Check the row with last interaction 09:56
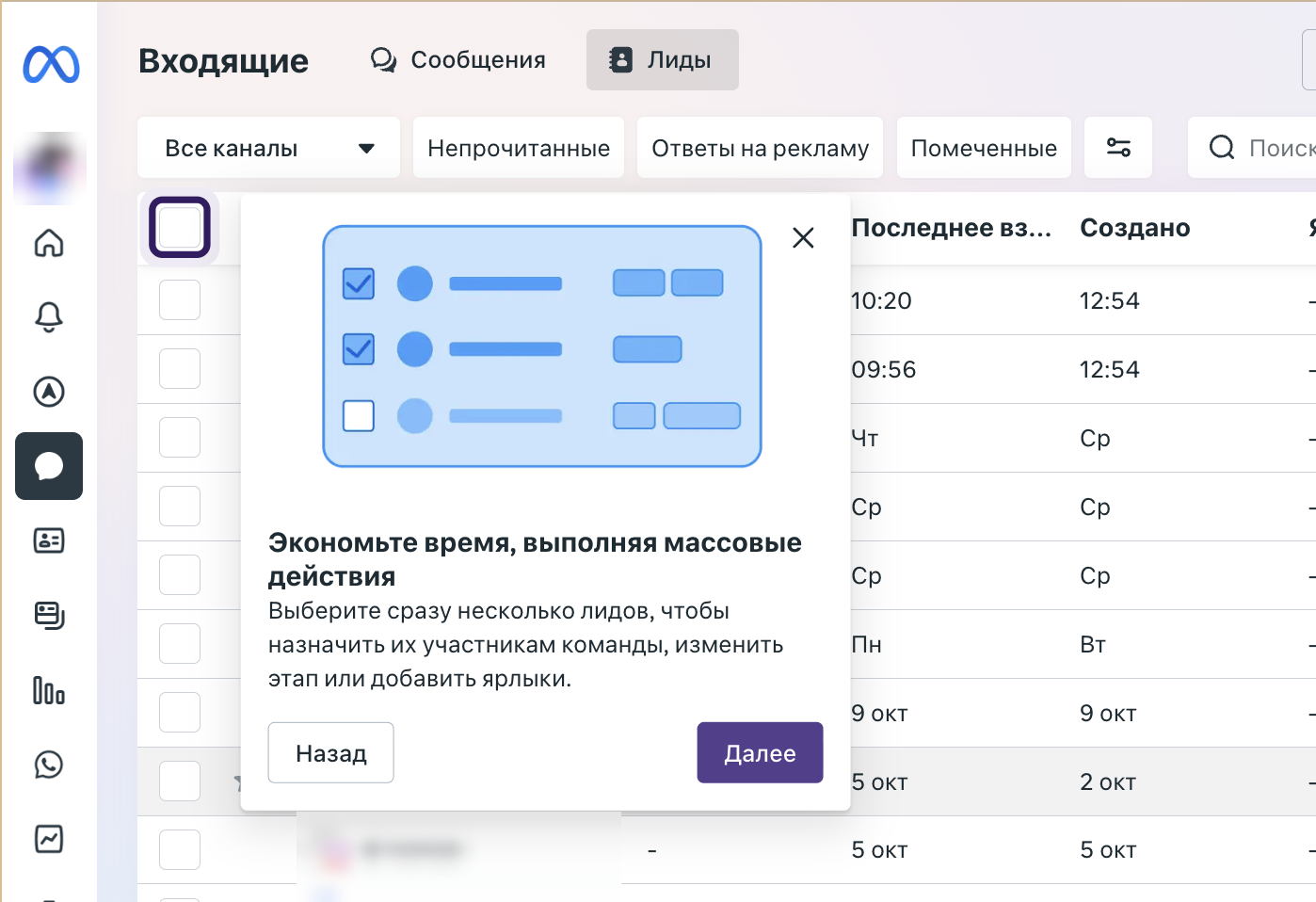 coord(180,369)
